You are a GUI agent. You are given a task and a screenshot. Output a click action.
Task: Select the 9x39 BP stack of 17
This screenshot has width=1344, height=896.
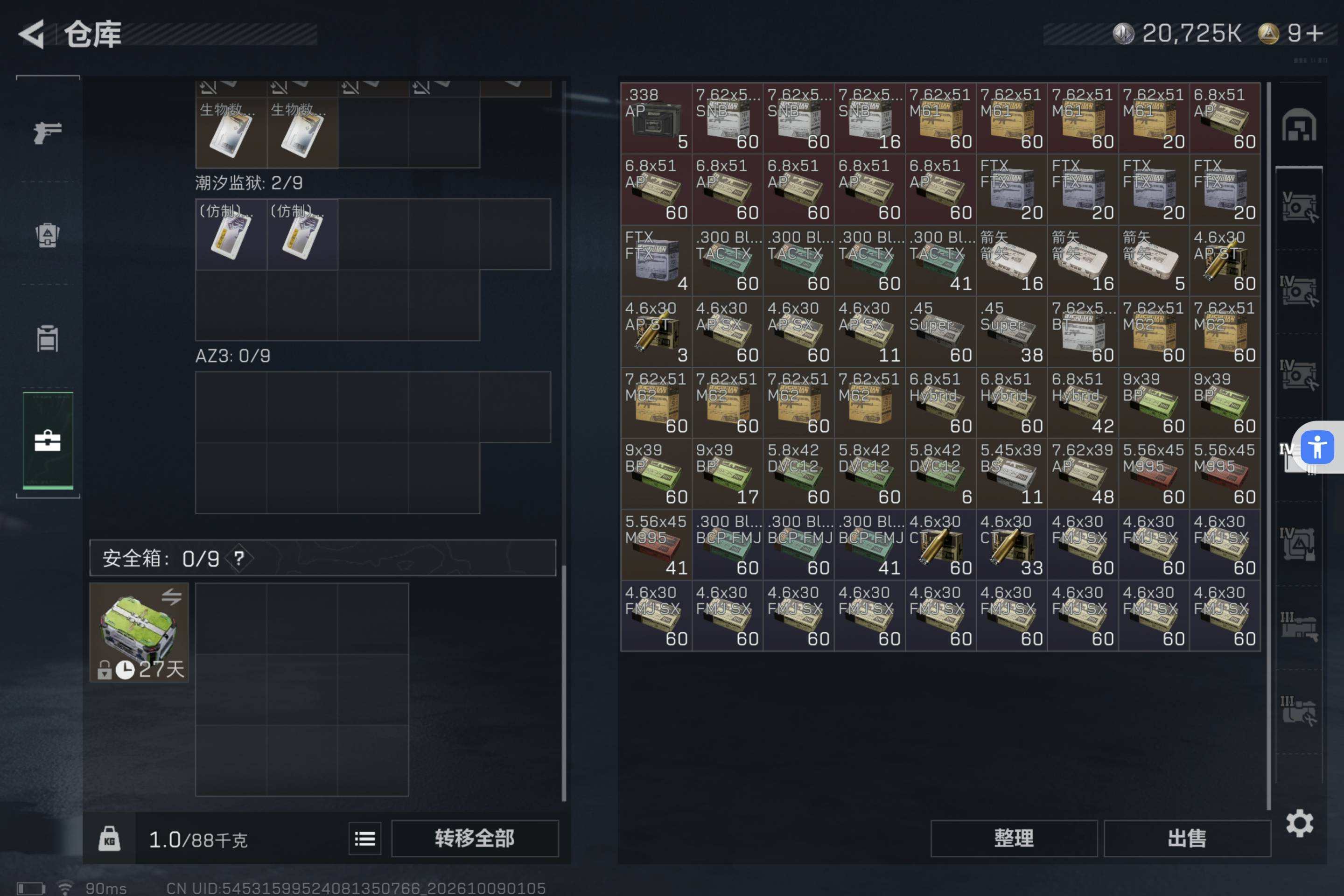point(728,474)
